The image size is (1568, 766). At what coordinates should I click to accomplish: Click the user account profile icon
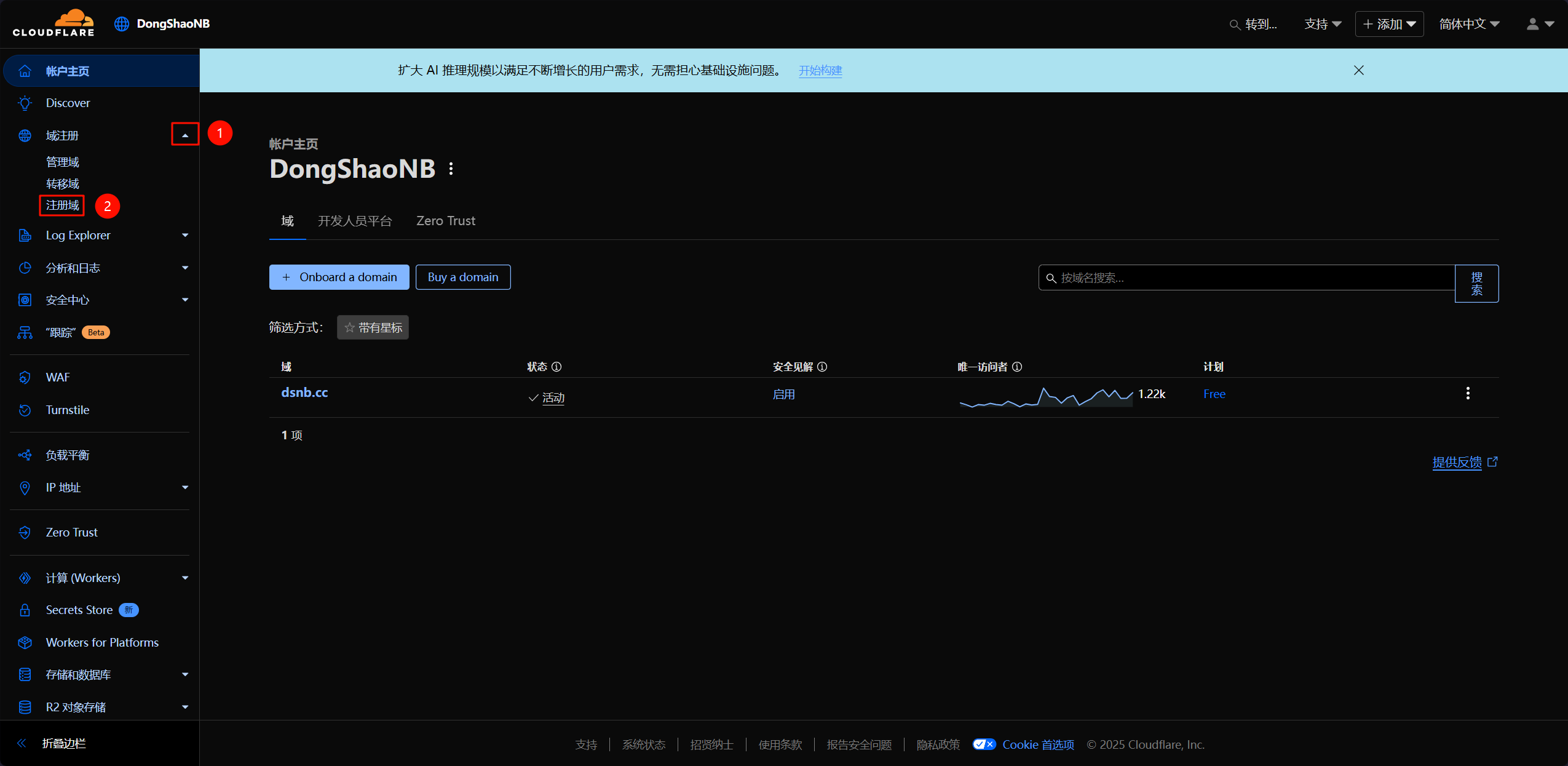(x=1533, y=24)
